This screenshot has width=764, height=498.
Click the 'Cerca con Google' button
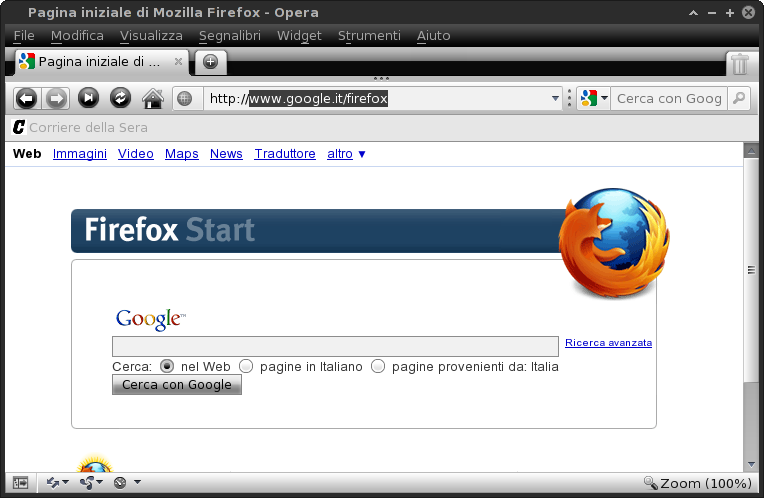(177, 385)
